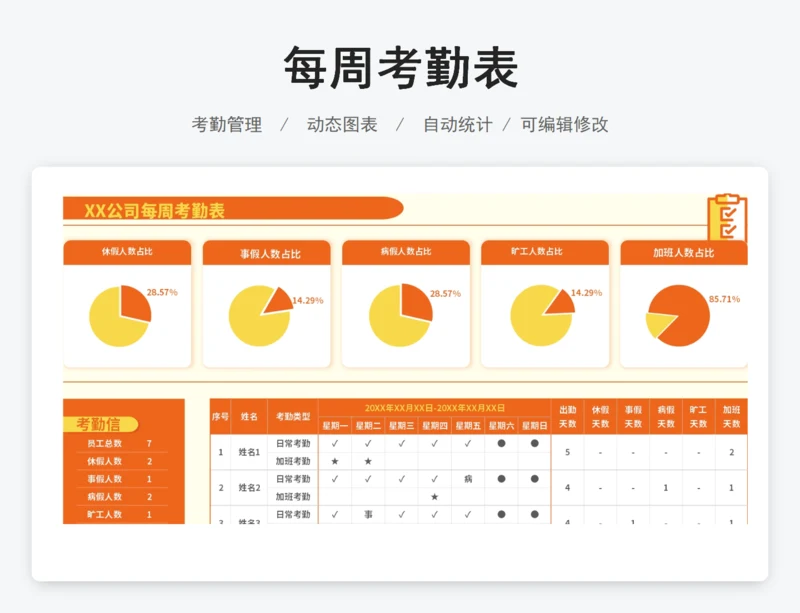This screenshot has height=613, width=800.
Task: Click the 星期一 column header
Action: (x=335, y=426)
